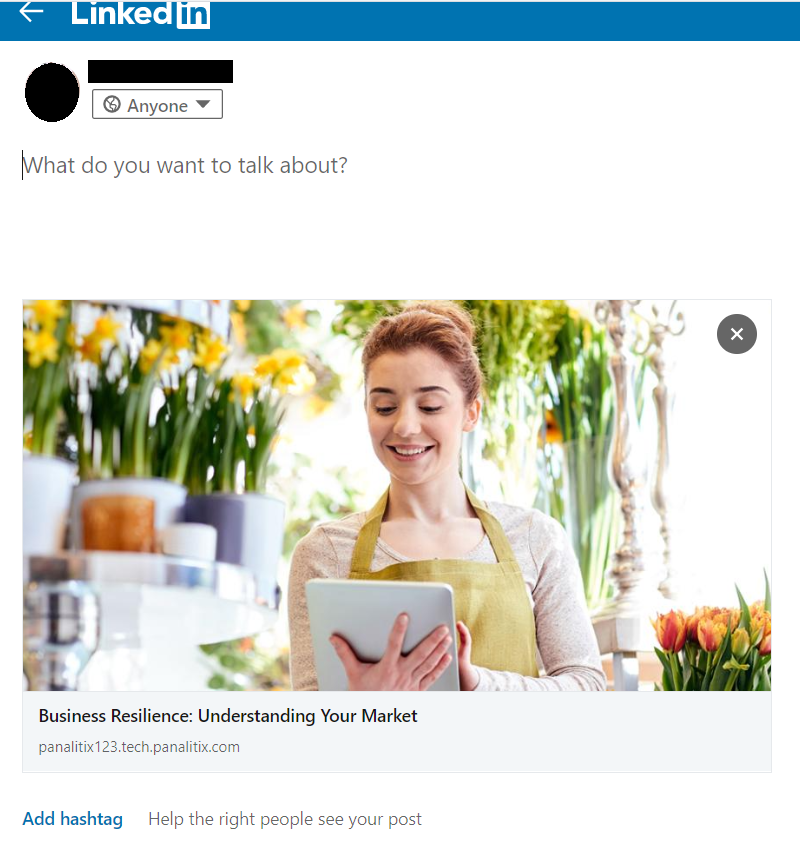Open 'Business Resilience: Understanding Your Market' title
Screen dimensions: 800x845
(228, 716)
